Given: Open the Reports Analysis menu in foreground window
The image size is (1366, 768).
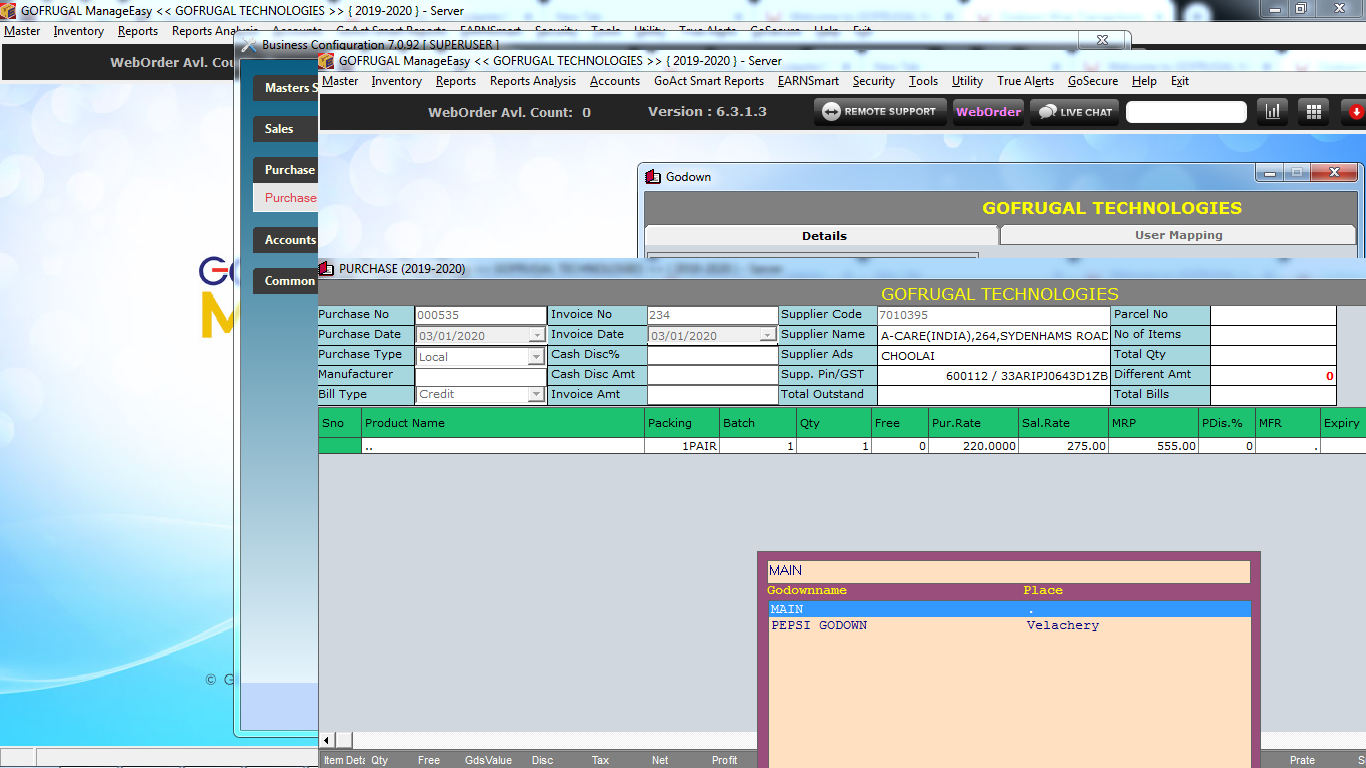Looking at the screenshot, I should [533, 81].
